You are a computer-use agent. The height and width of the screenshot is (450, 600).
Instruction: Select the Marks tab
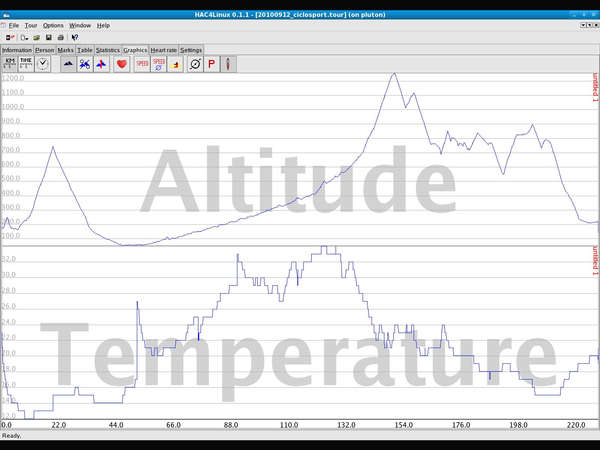pos(66,49)
